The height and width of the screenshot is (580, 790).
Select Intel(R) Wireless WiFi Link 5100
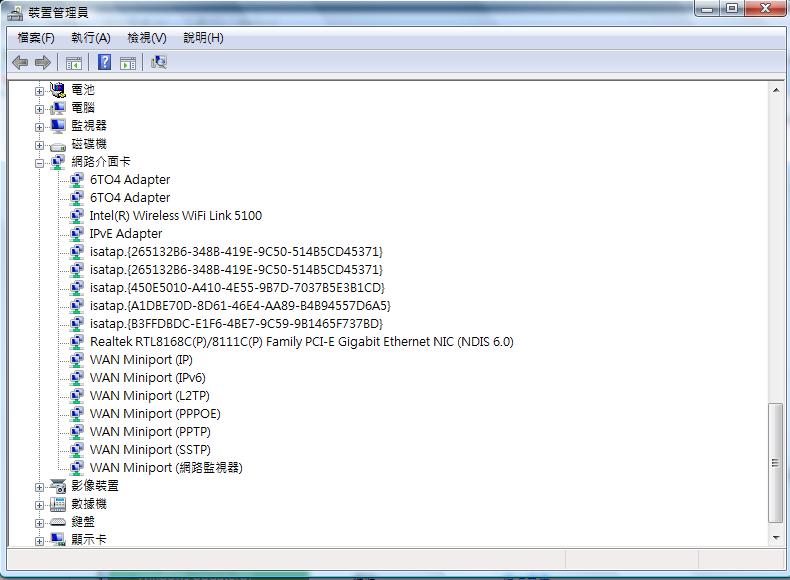click(176, 216)
